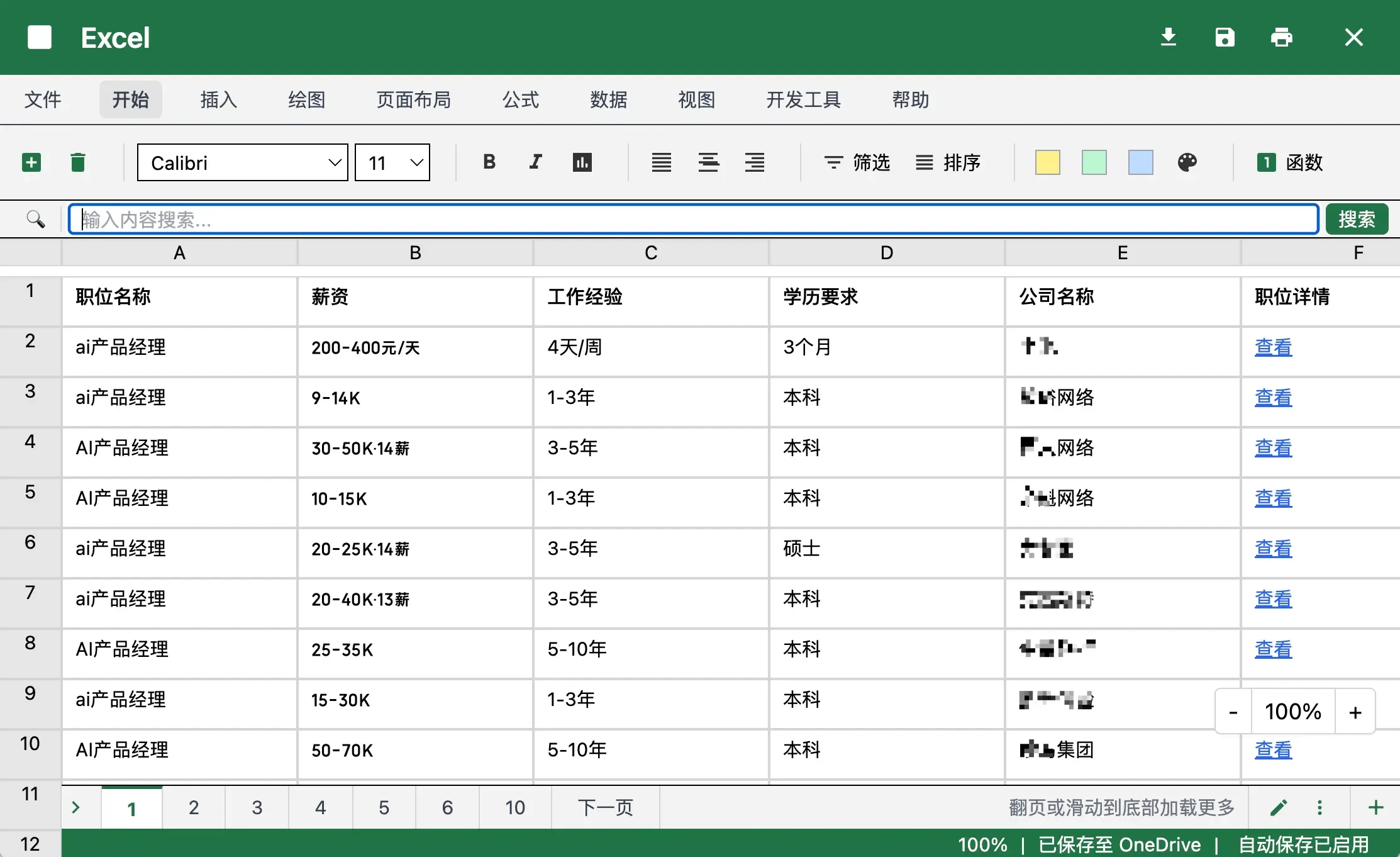The height and width of the screenshot is (857, 1400).
Task: Switch to sheet tab 3
Action: pos(257,807)
